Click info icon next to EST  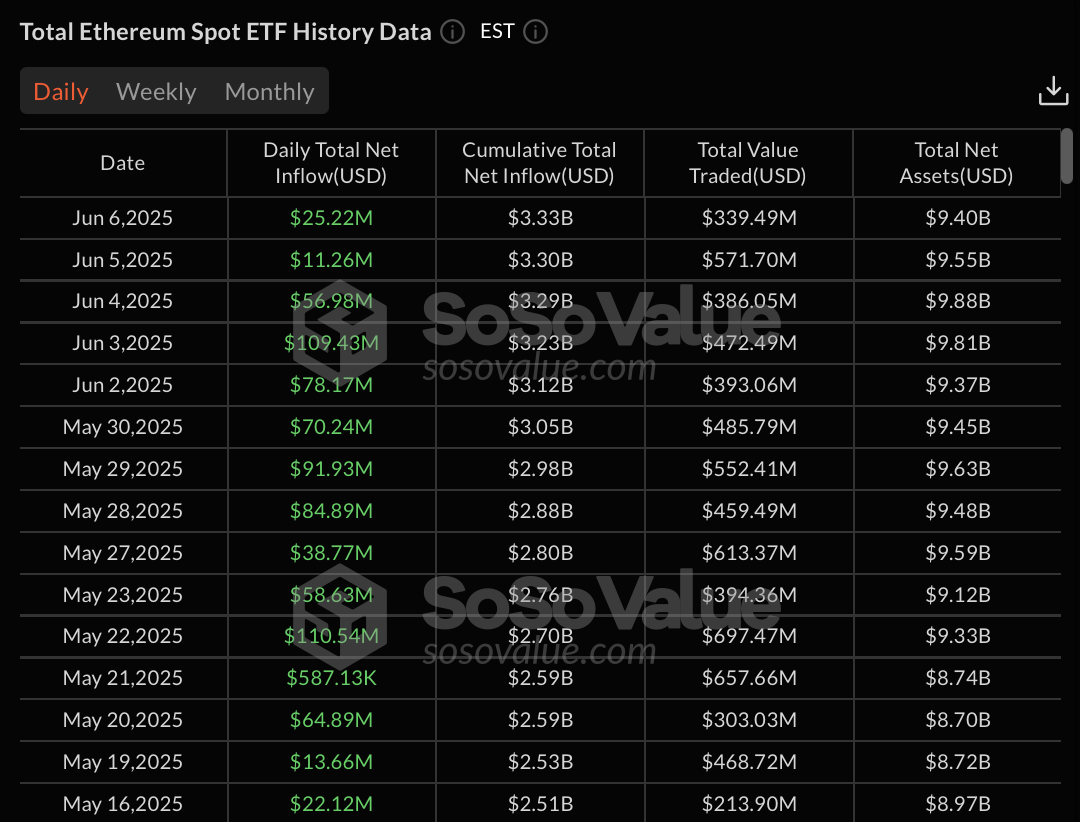coord(536,32)
